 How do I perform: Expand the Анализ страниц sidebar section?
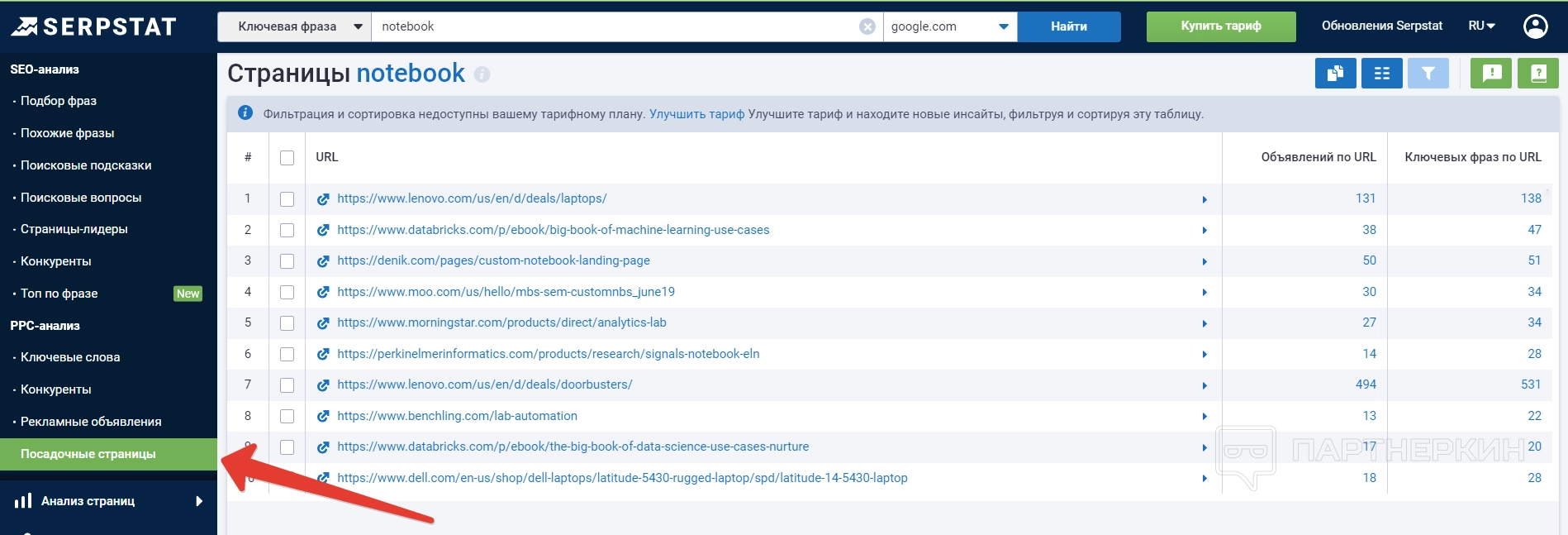(x=107, y=501)
